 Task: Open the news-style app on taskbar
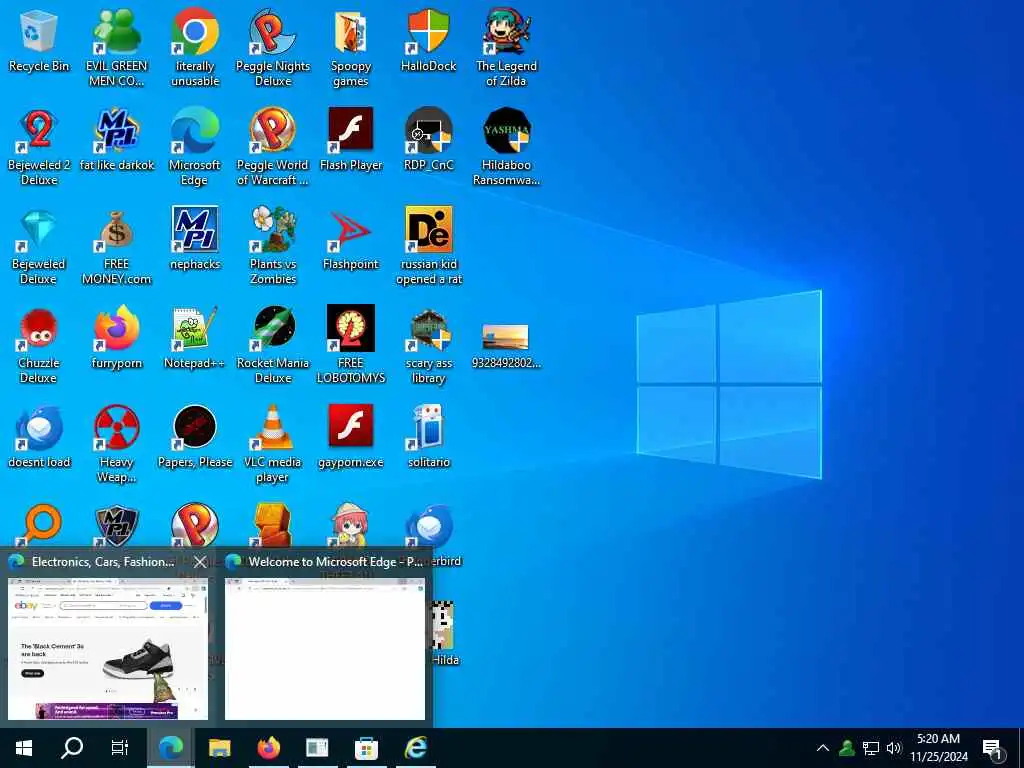click(317, 748)
